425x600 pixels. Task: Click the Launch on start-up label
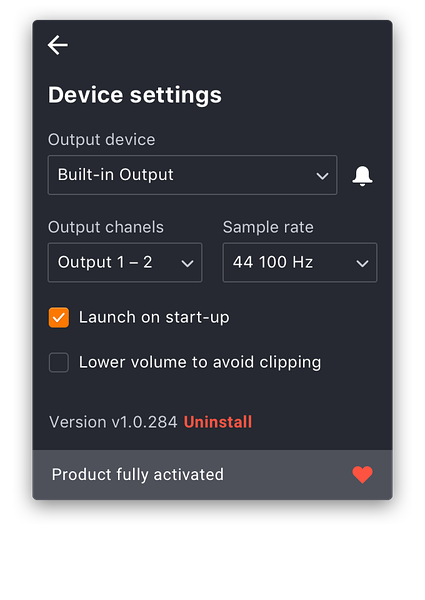coord(154,318)
